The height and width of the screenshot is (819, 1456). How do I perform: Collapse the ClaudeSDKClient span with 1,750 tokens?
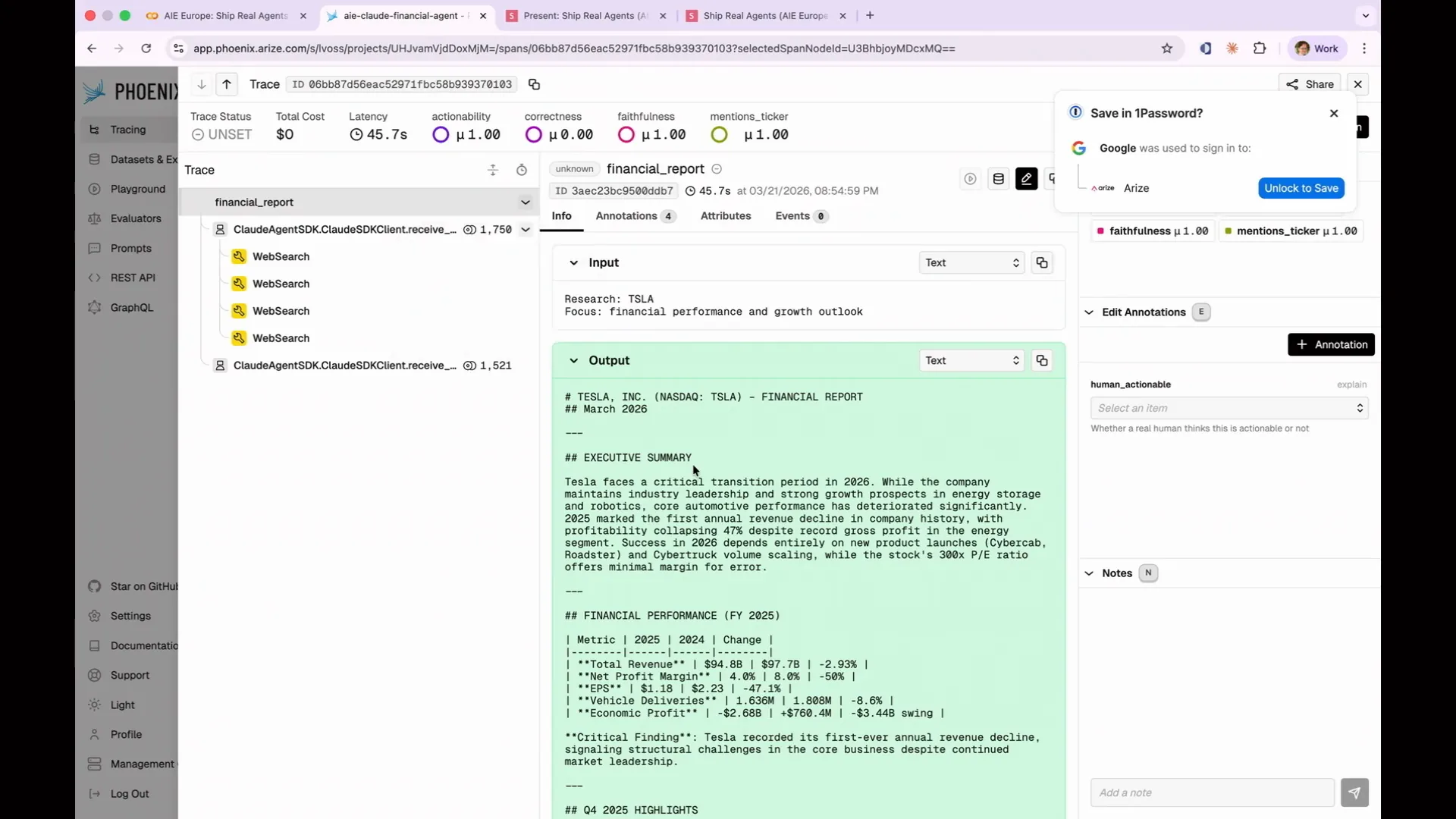[525, 229]
